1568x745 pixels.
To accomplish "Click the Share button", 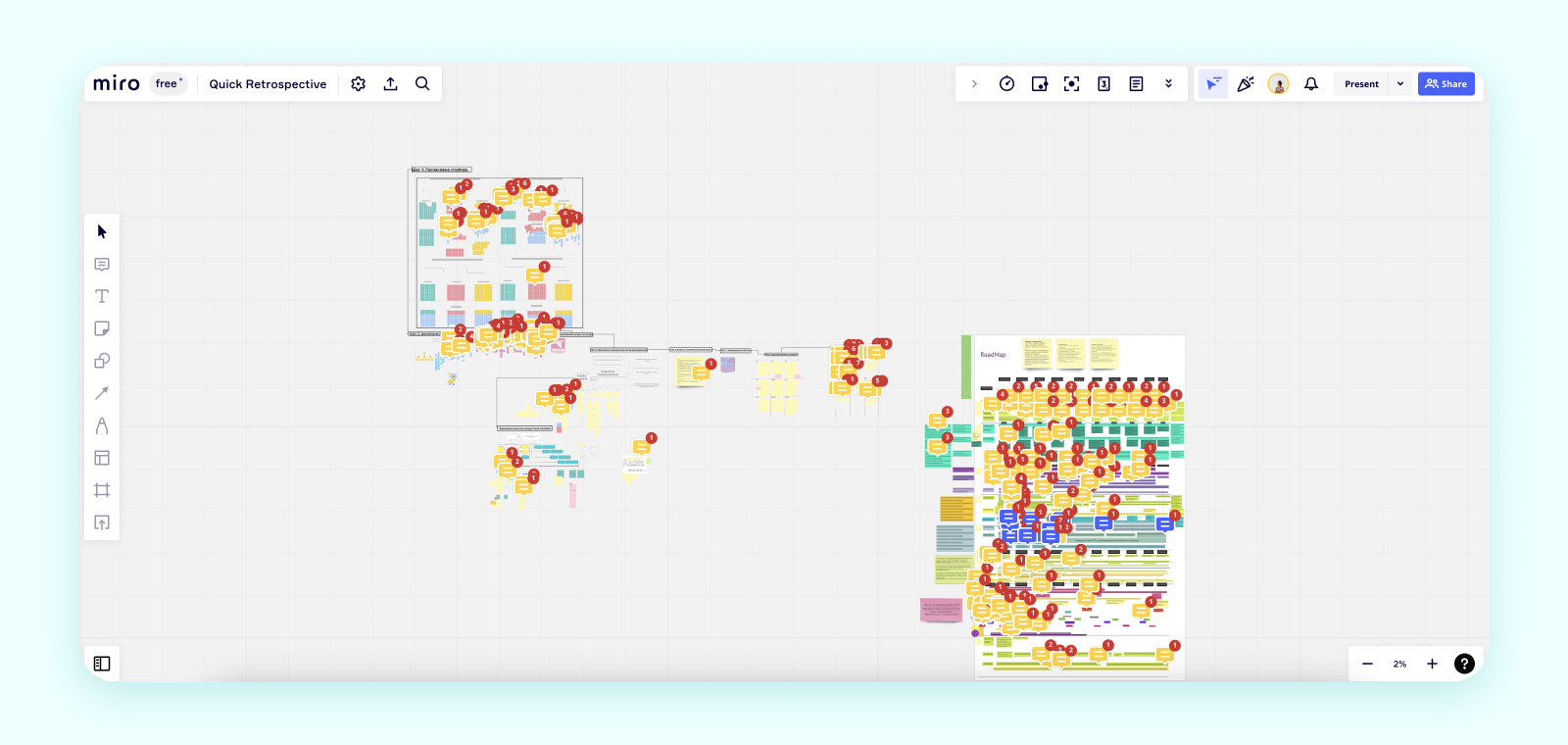I will (1446, 84).
